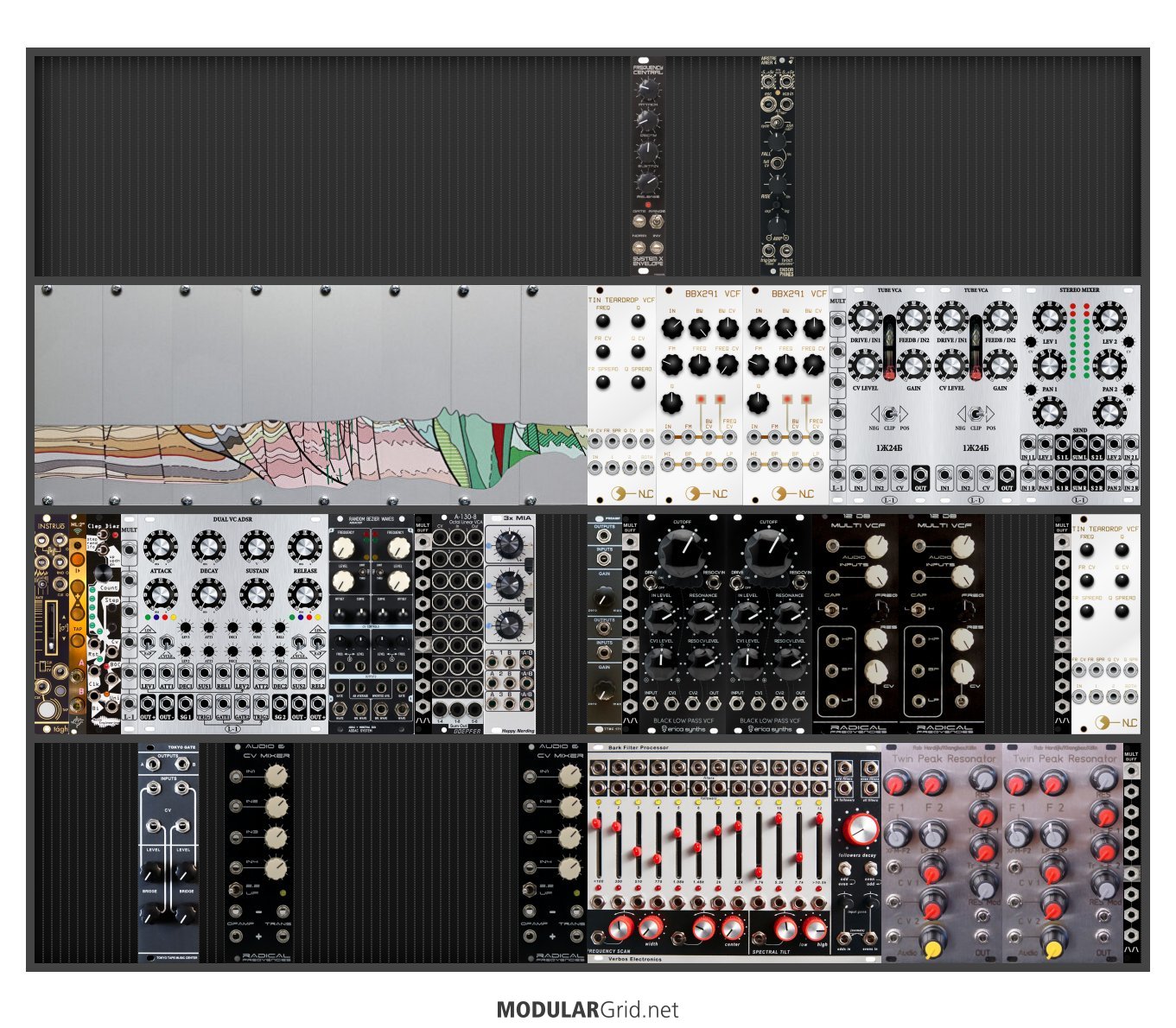Adjust the first Tube VCA GAIN knob
This screenshot has height=1028, width=1176.
[914, 365]
